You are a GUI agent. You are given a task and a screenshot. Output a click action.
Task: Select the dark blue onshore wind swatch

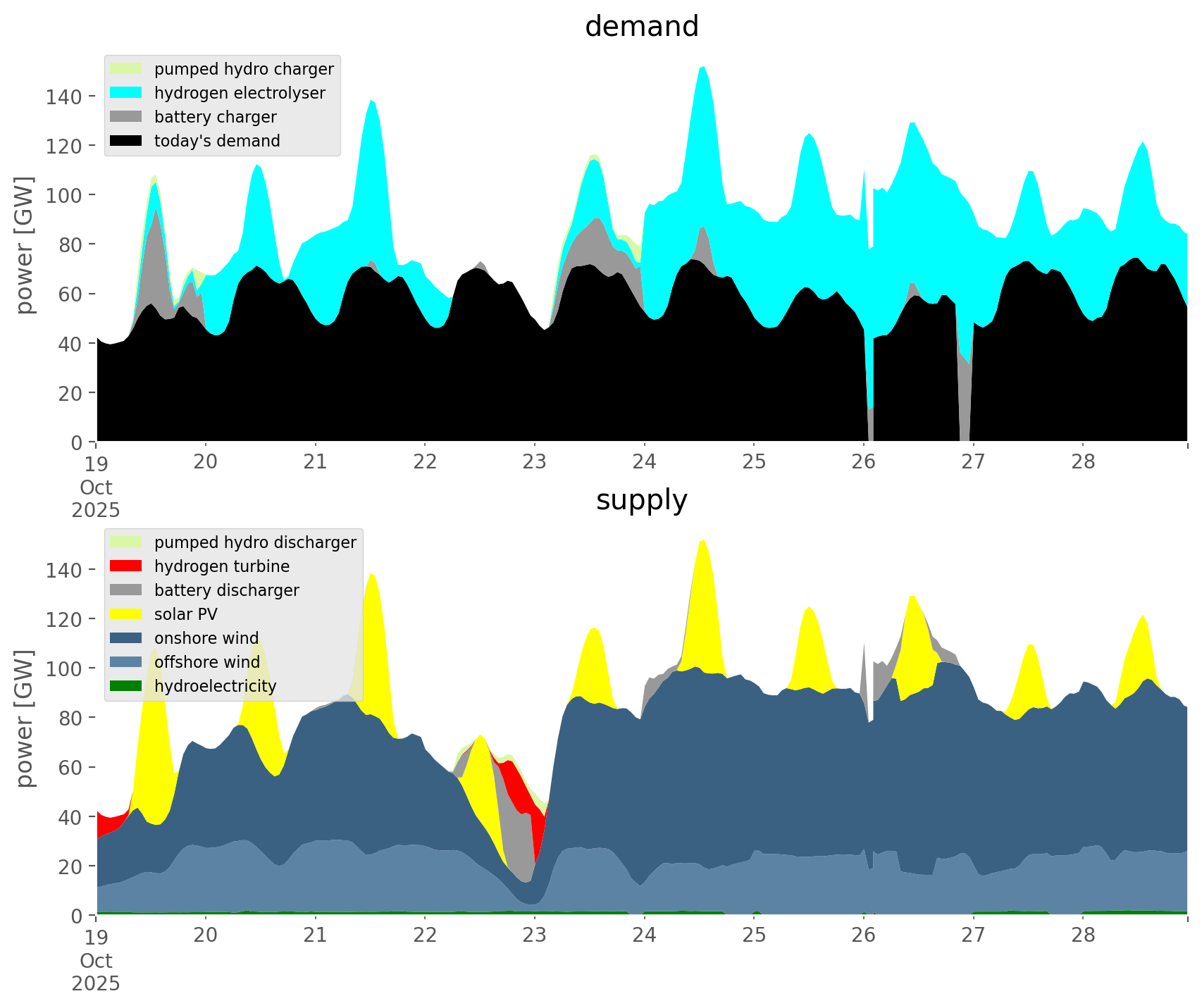[127, 638]
